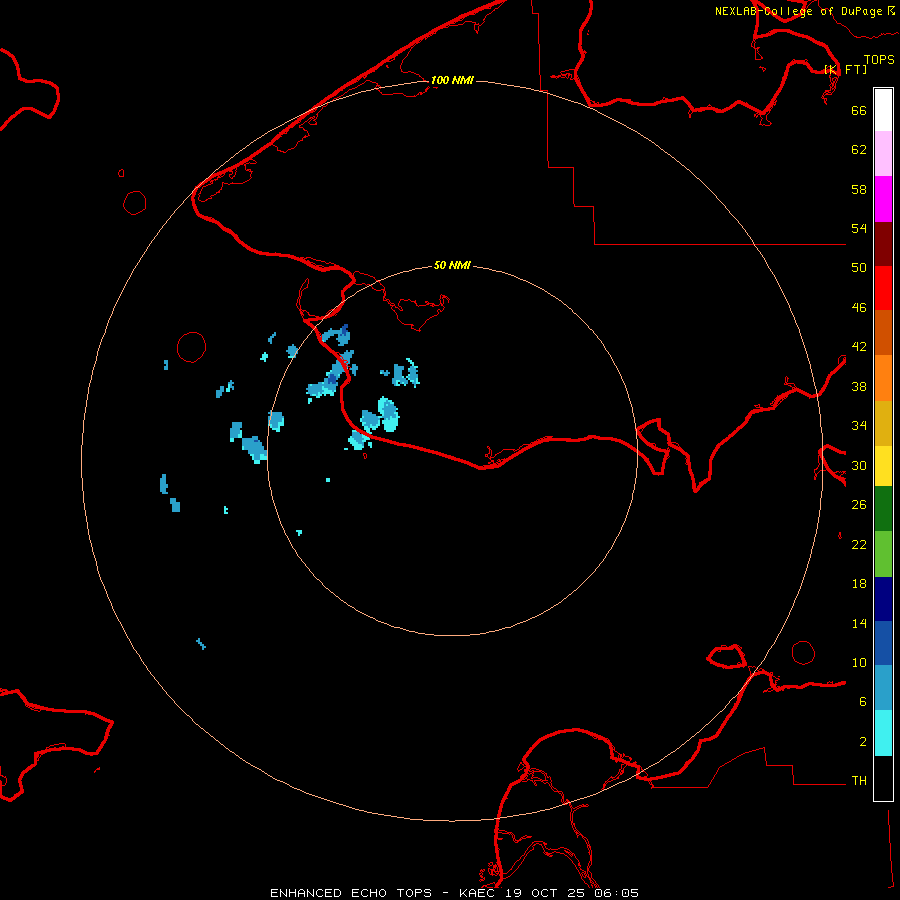
Task: Click the bright yellow legend swatch
Action: (x=883, y=466)
